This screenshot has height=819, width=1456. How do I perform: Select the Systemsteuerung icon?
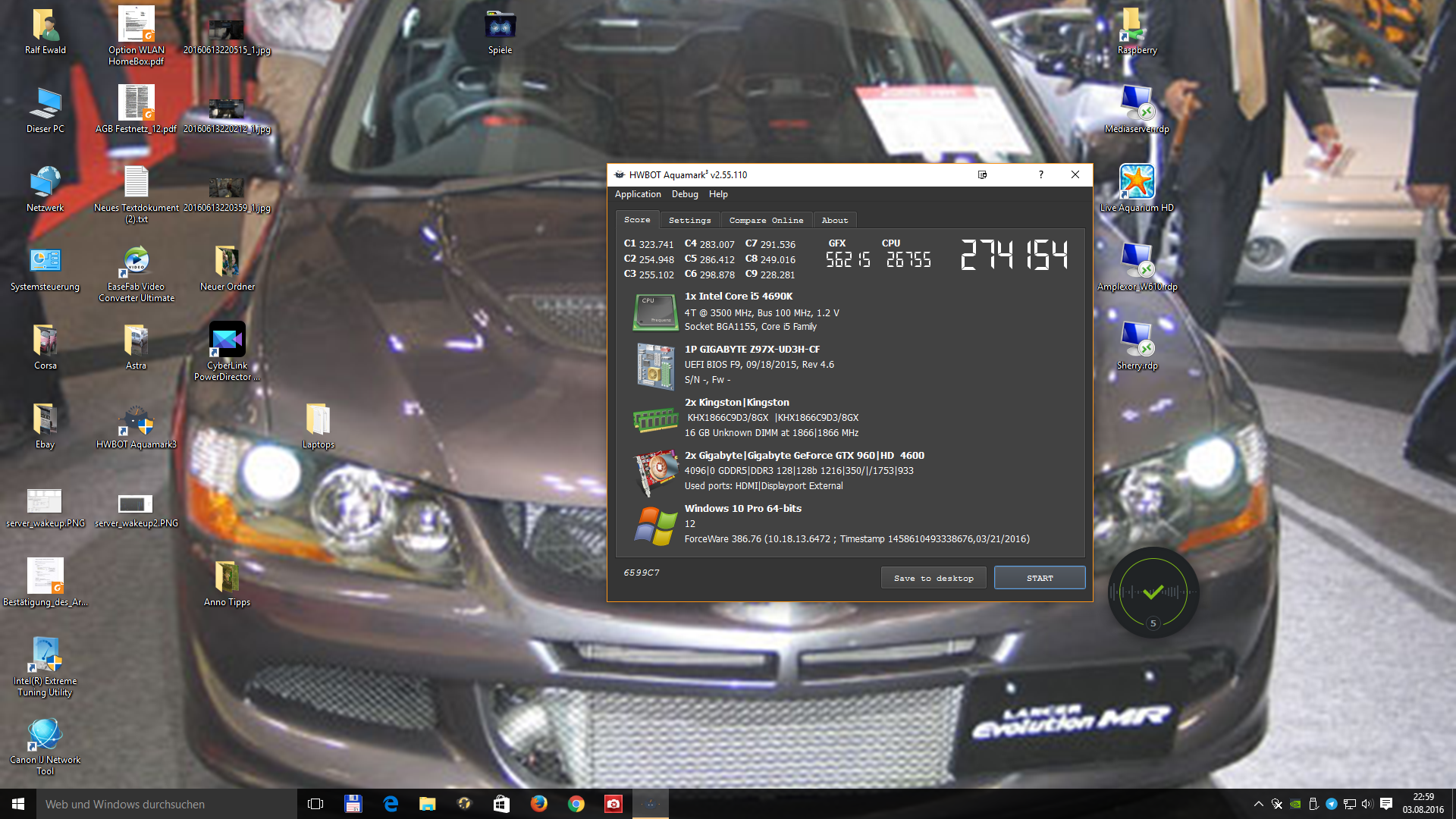click(45, 268)
